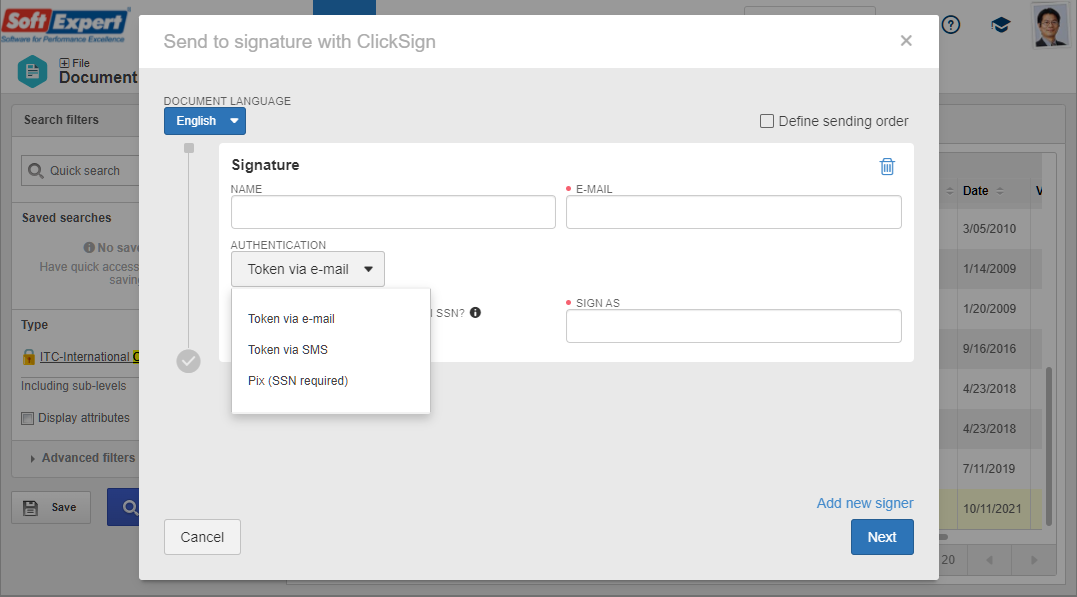Open the help question mark icon
This screenshot has width=1077, height=597.
(x=951, y=25)
